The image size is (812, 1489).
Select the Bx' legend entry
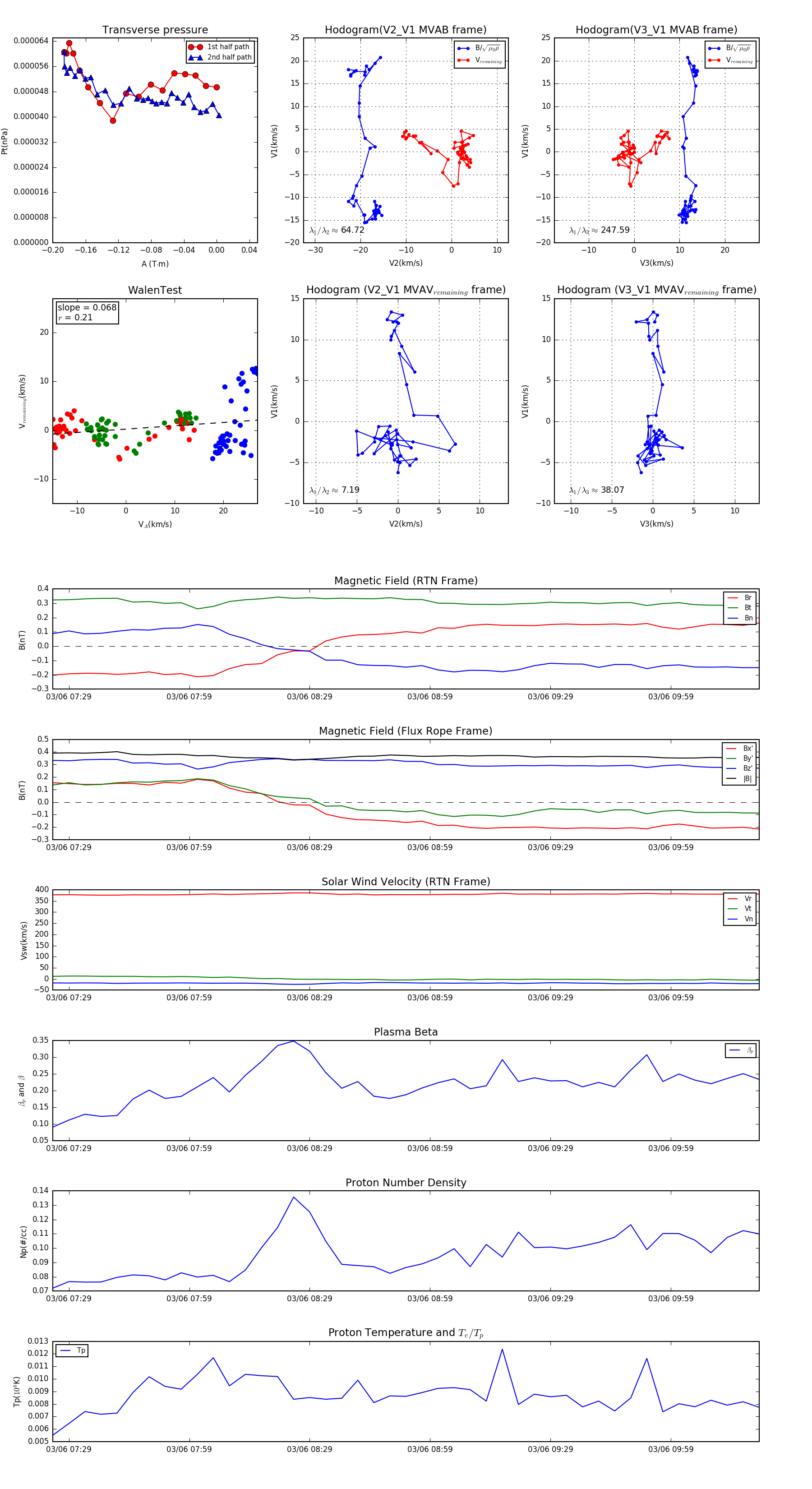740,748
